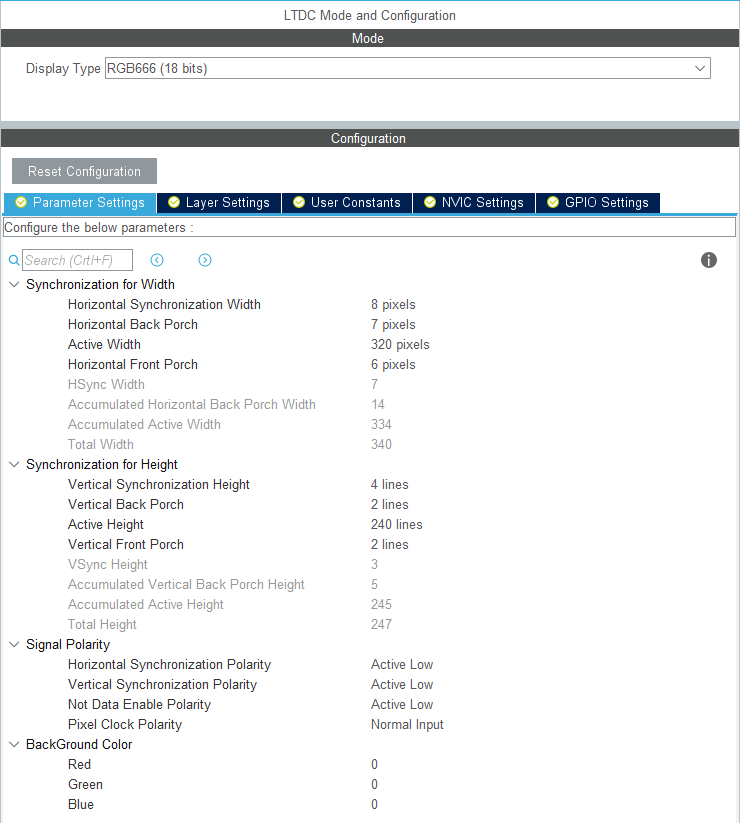The width and height of the screenshot is (740, 823).
Task: Select Not Data Enable Polarity row label
Action: (139, 704)
